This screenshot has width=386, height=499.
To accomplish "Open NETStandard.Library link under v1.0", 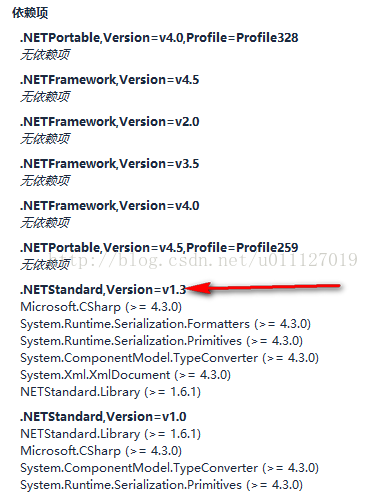I will point(80,434).
